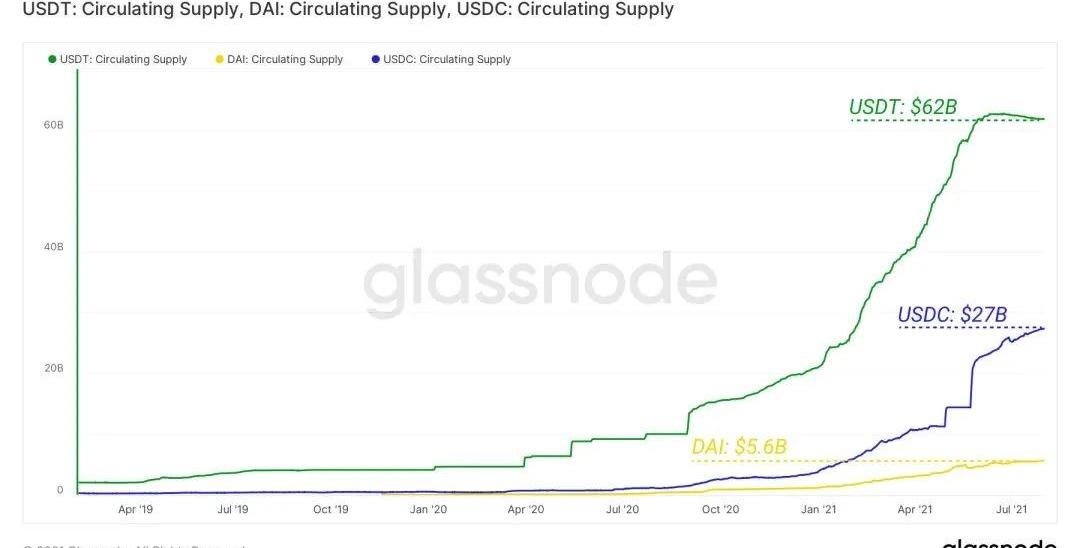Select the 60B y-axis label
Screen dimensions: 1080x548
tap(53, 126)
